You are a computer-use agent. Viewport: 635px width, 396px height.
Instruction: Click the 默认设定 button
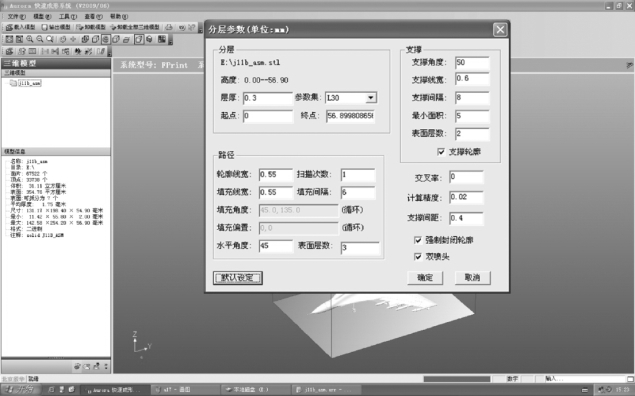(x=238, y=278)
